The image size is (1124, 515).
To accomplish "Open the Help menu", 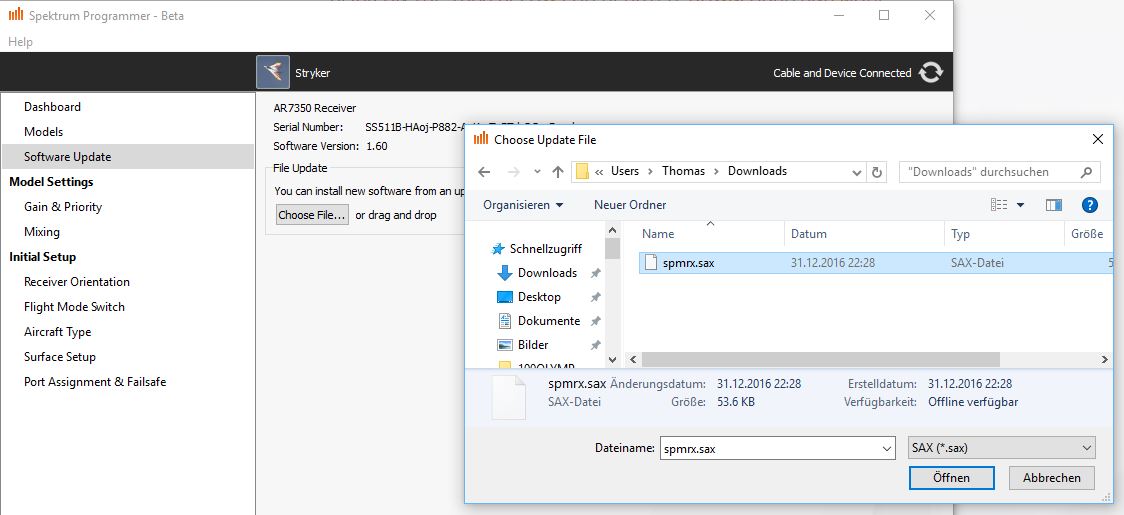I will 20,42.
